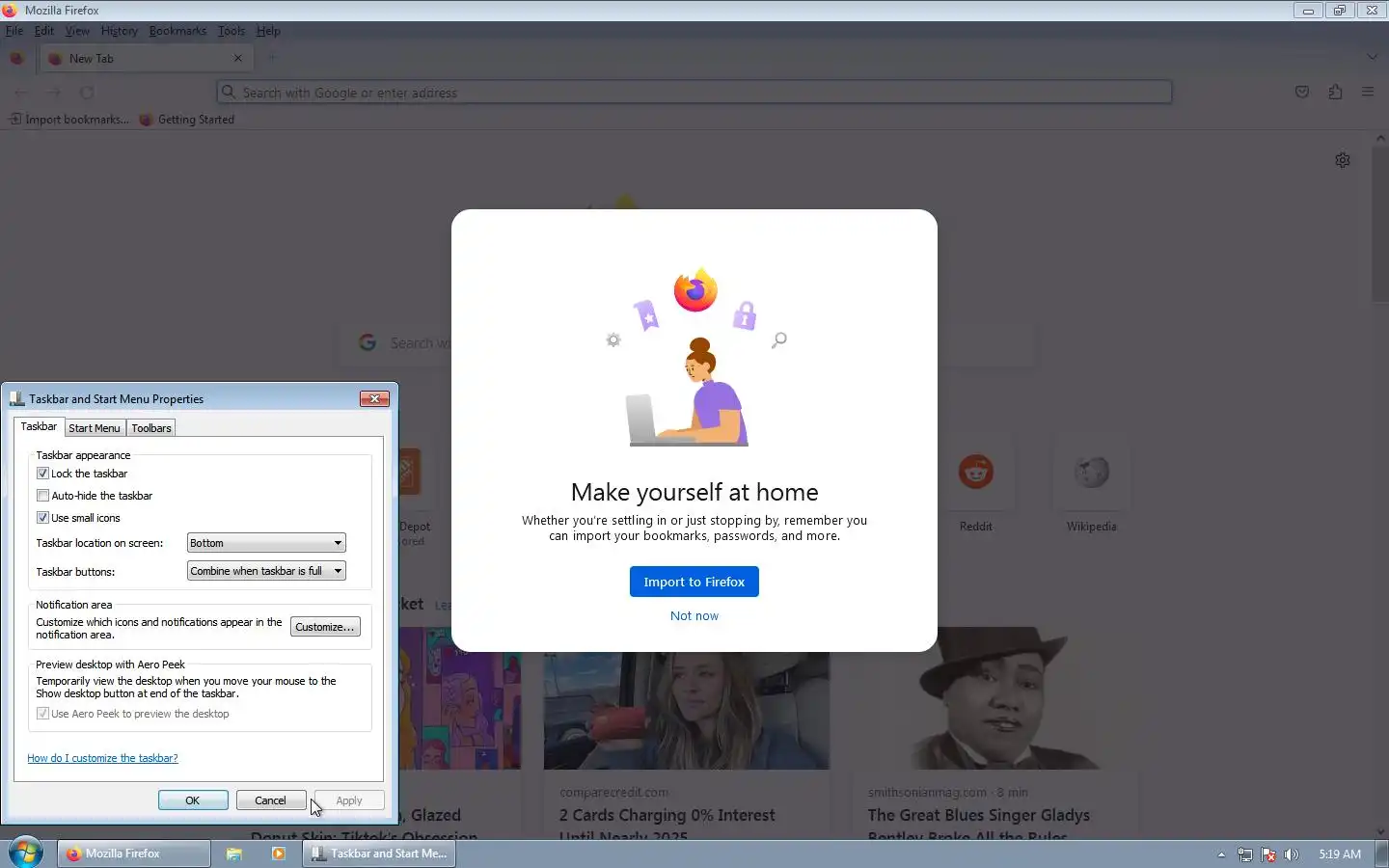Click the volume speaker tray icon

(1292, 854)
